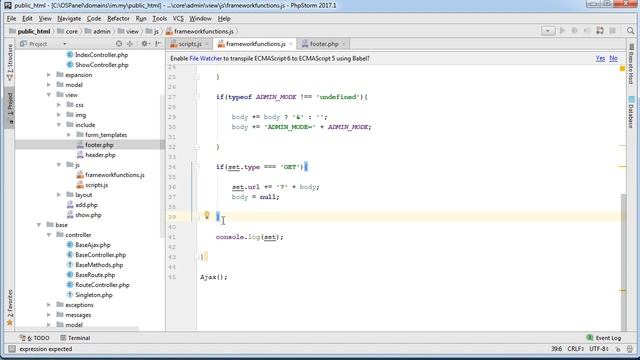Collapse the include folder
640x360 pixels.
[59, 125]
